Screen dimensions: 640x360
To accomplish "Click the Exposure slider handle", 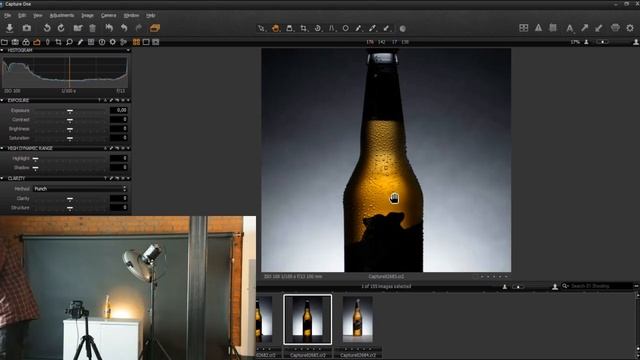I will tap(70, 111).
